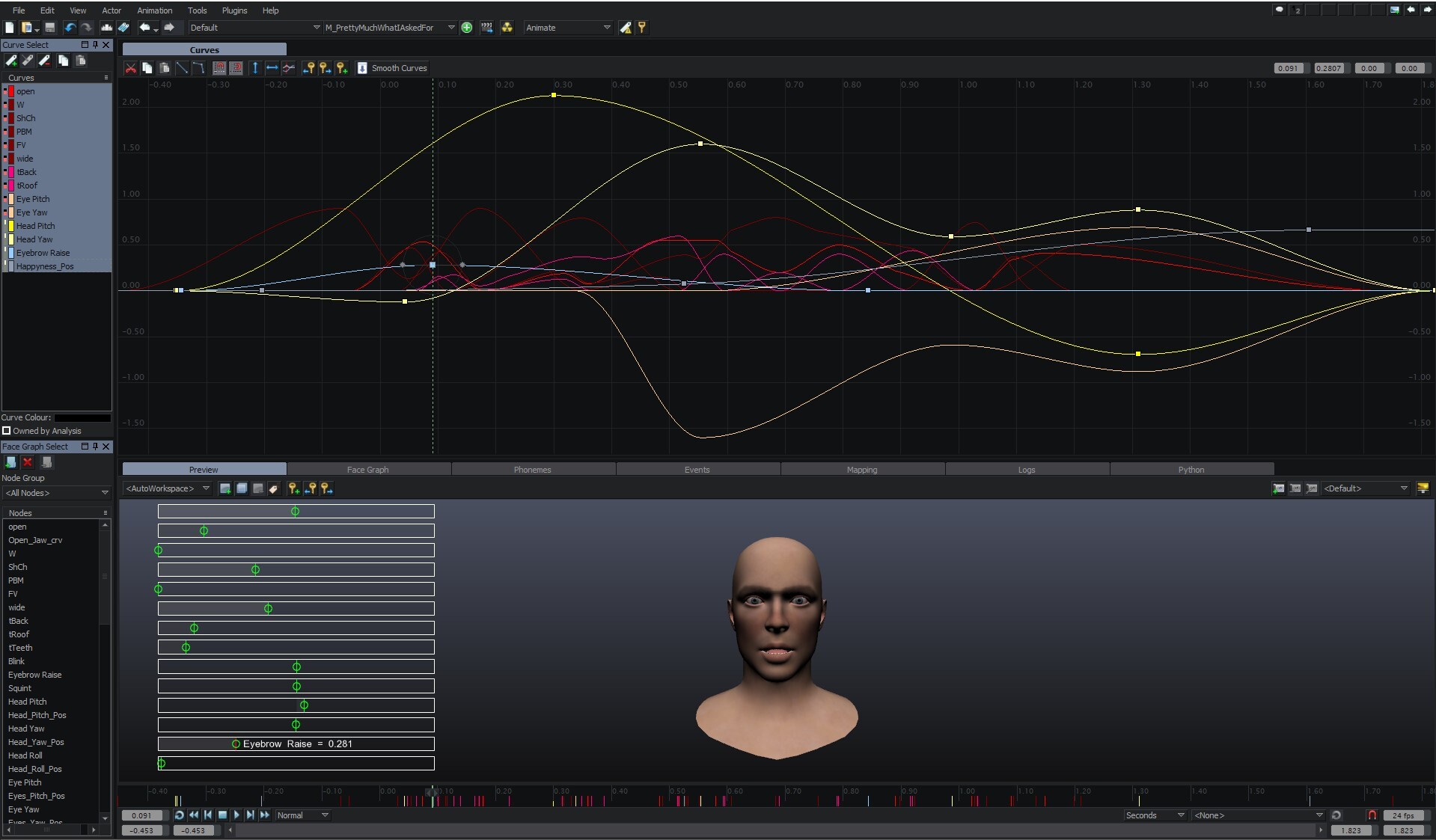The width and height of the screenshot is (1436, 840).
Task: Click the copy keys icon in Curves toolbar
Action: coord(147,68)
